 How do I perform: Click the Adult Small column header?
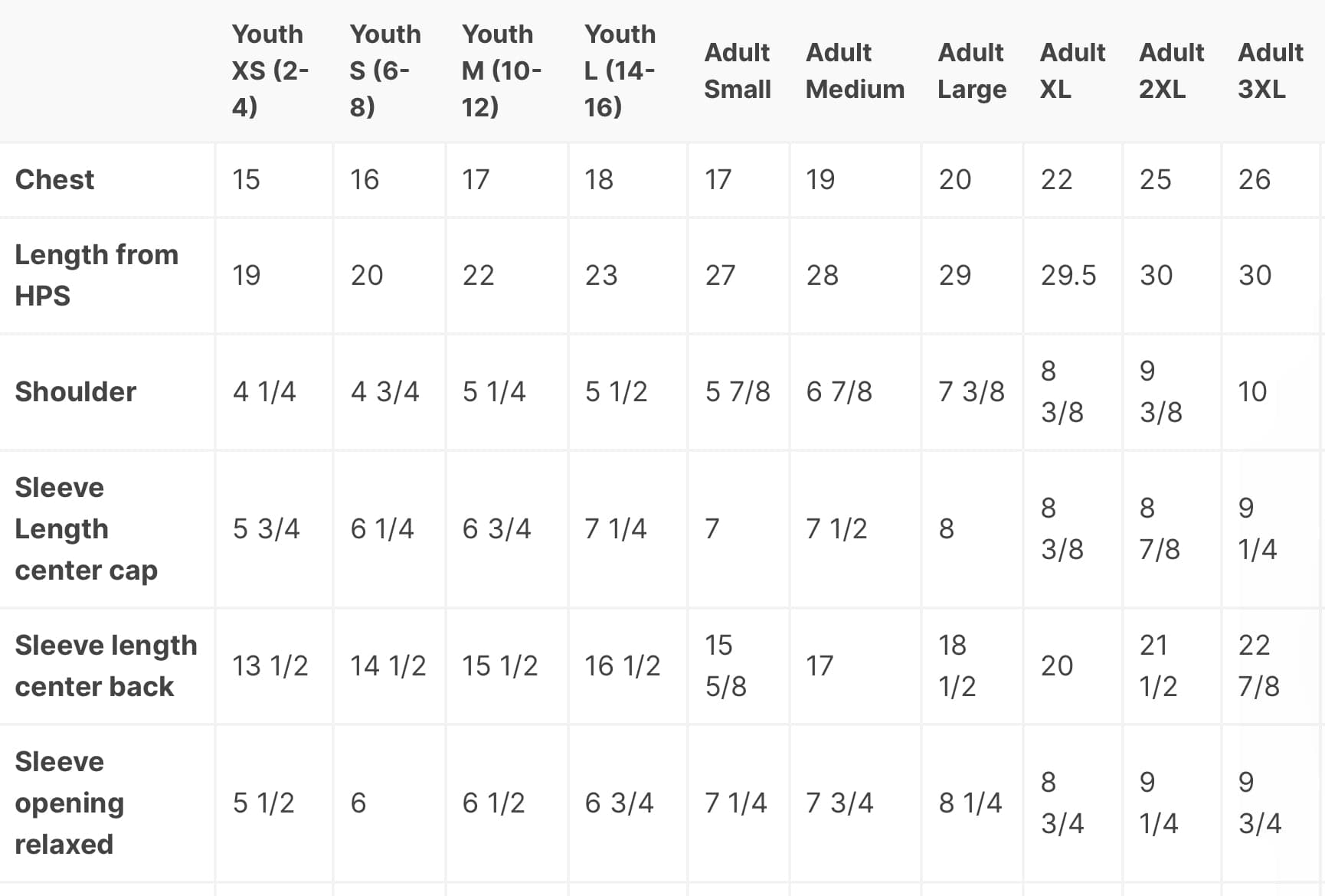pos(738,70)
